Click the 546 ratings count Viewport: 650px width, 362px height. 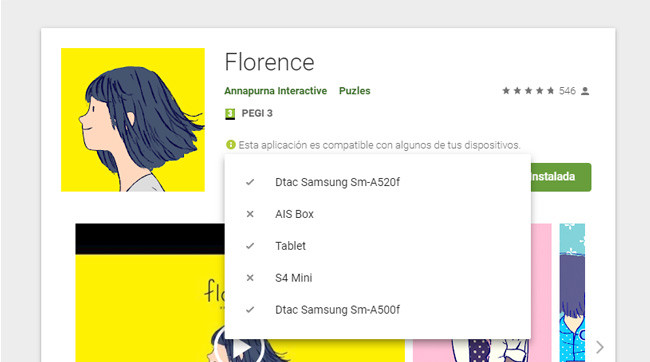[567, 91]
